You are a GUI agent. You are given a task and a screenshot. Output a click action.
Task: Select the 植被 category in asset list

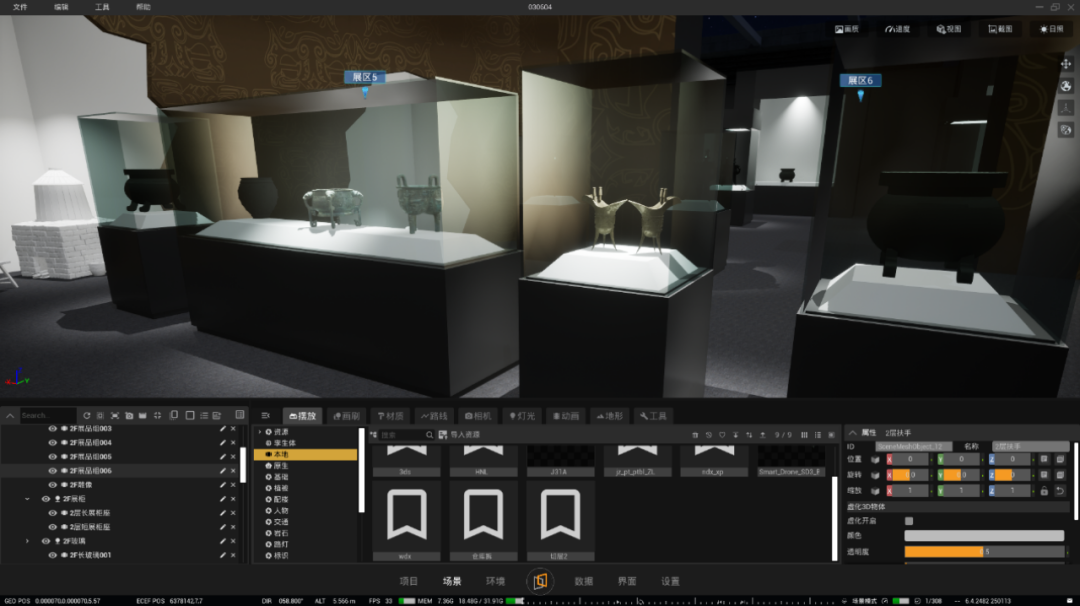(x=281, y=488)
